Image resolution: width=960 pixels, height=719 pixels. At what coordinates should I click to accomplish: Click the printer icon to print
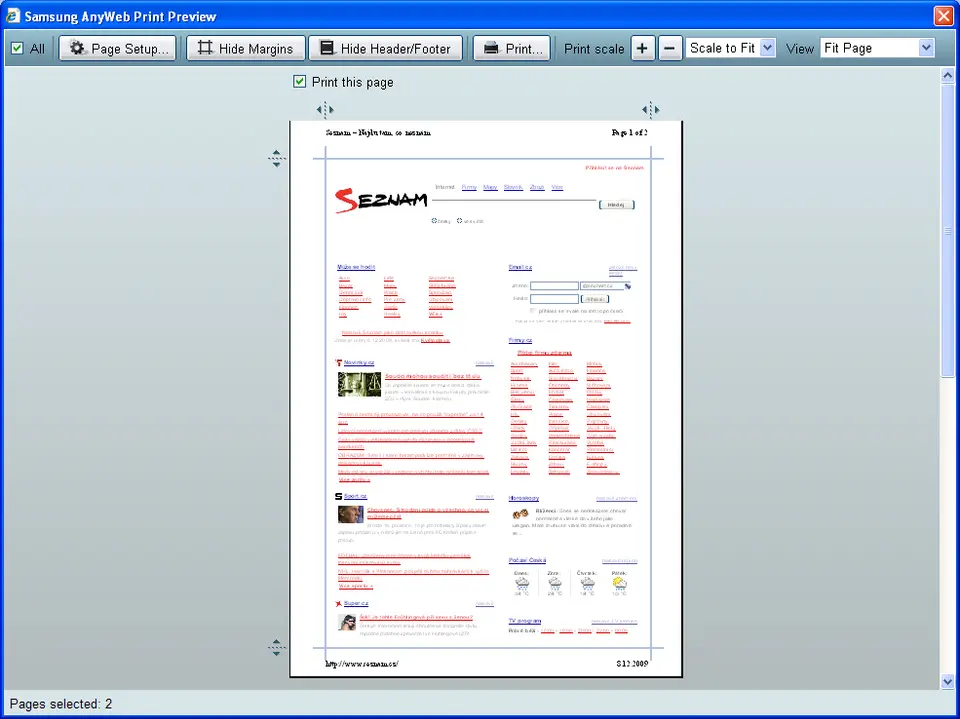click(491, 48)
